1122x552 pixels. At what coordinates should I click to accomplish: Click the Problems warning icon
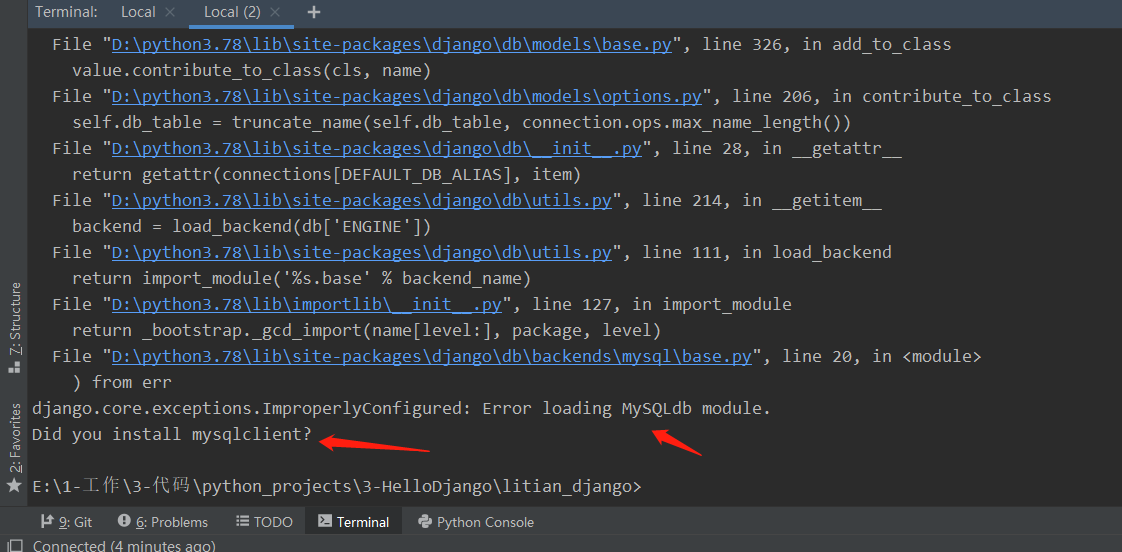[x=125, y=521]
